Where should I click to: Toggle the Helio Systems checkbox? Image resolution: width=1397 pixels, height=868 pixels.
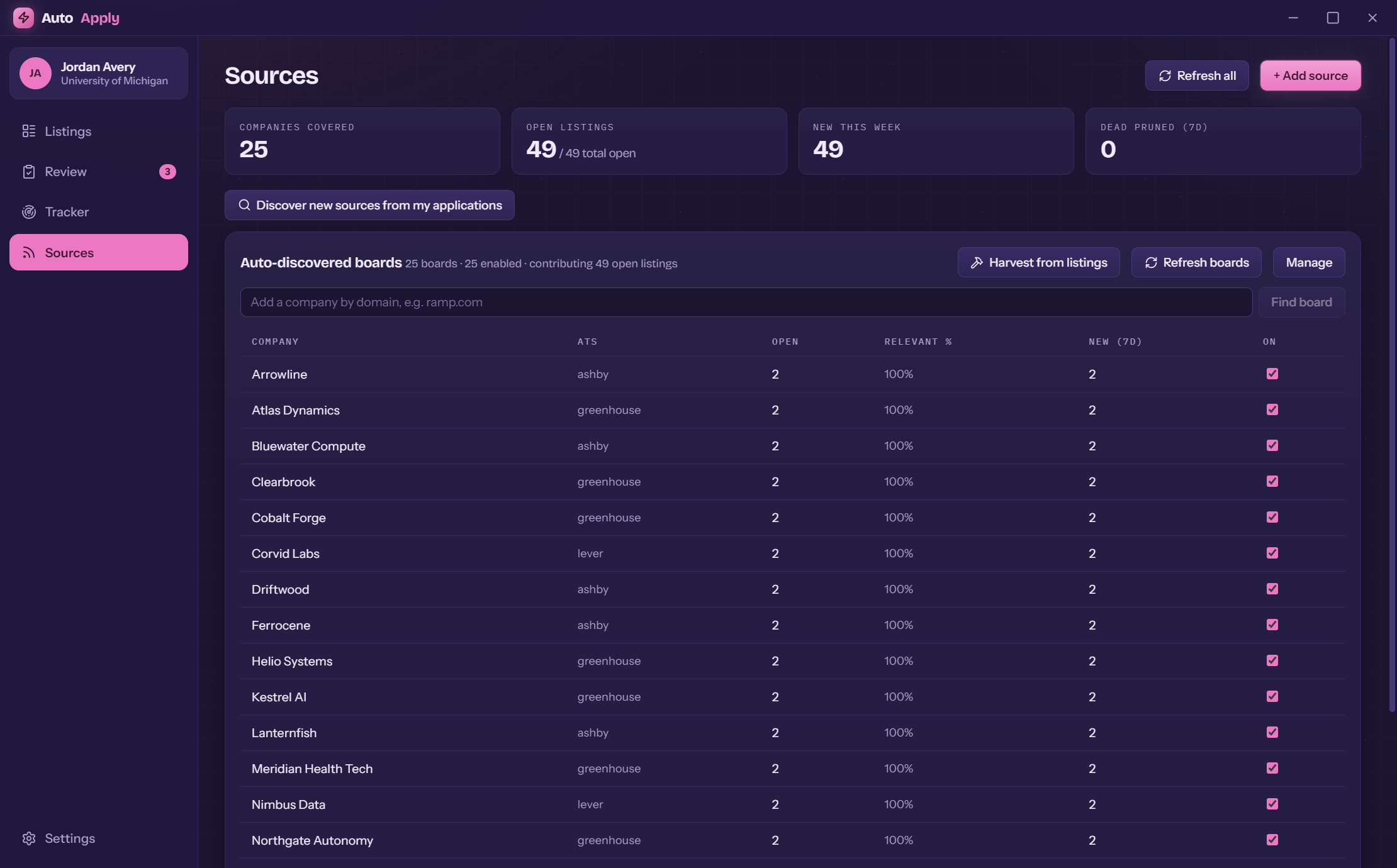point(1272,660)
